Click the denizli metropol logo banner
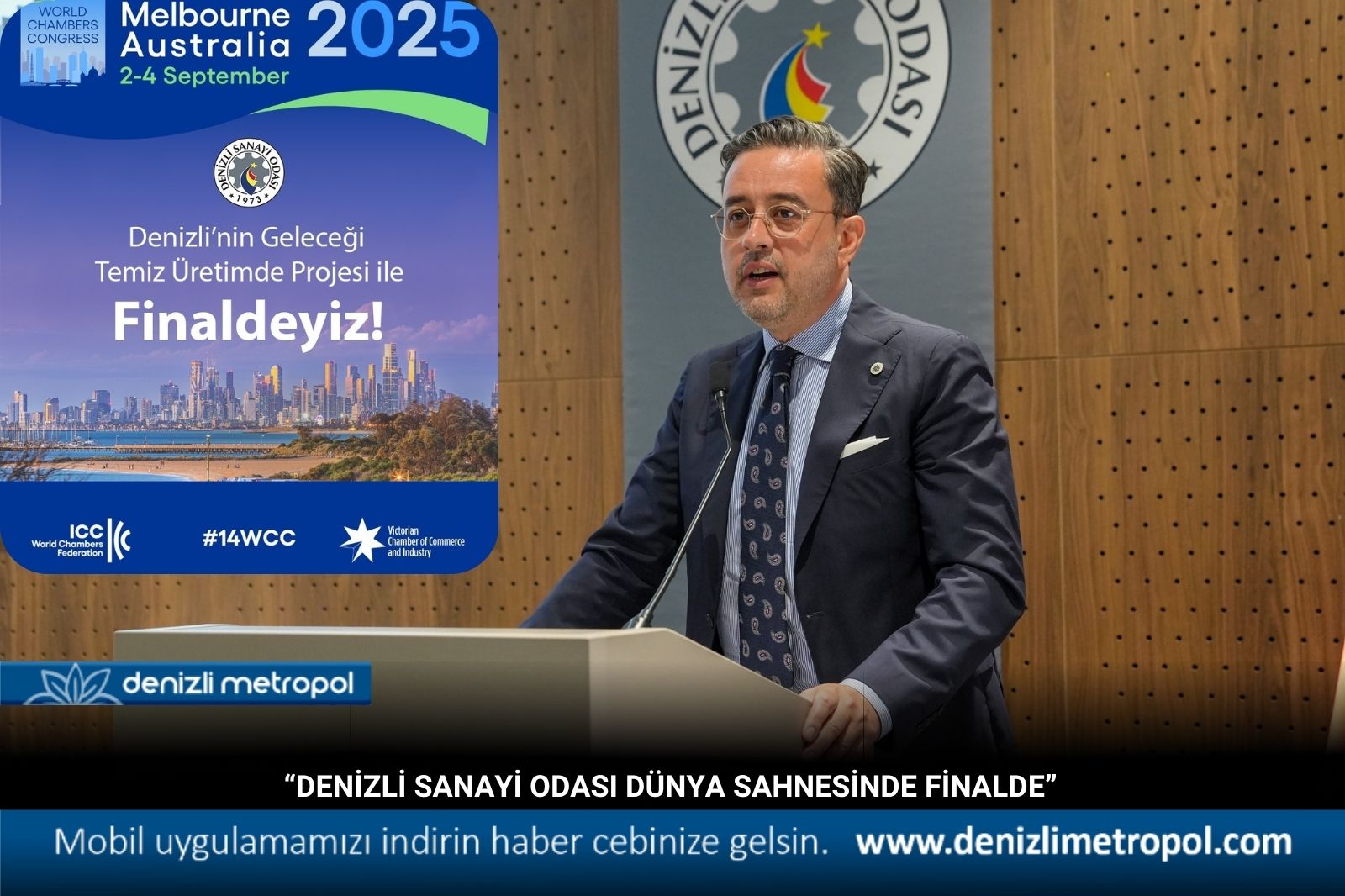The image size is (1345, 896). [x=186, y=683]
